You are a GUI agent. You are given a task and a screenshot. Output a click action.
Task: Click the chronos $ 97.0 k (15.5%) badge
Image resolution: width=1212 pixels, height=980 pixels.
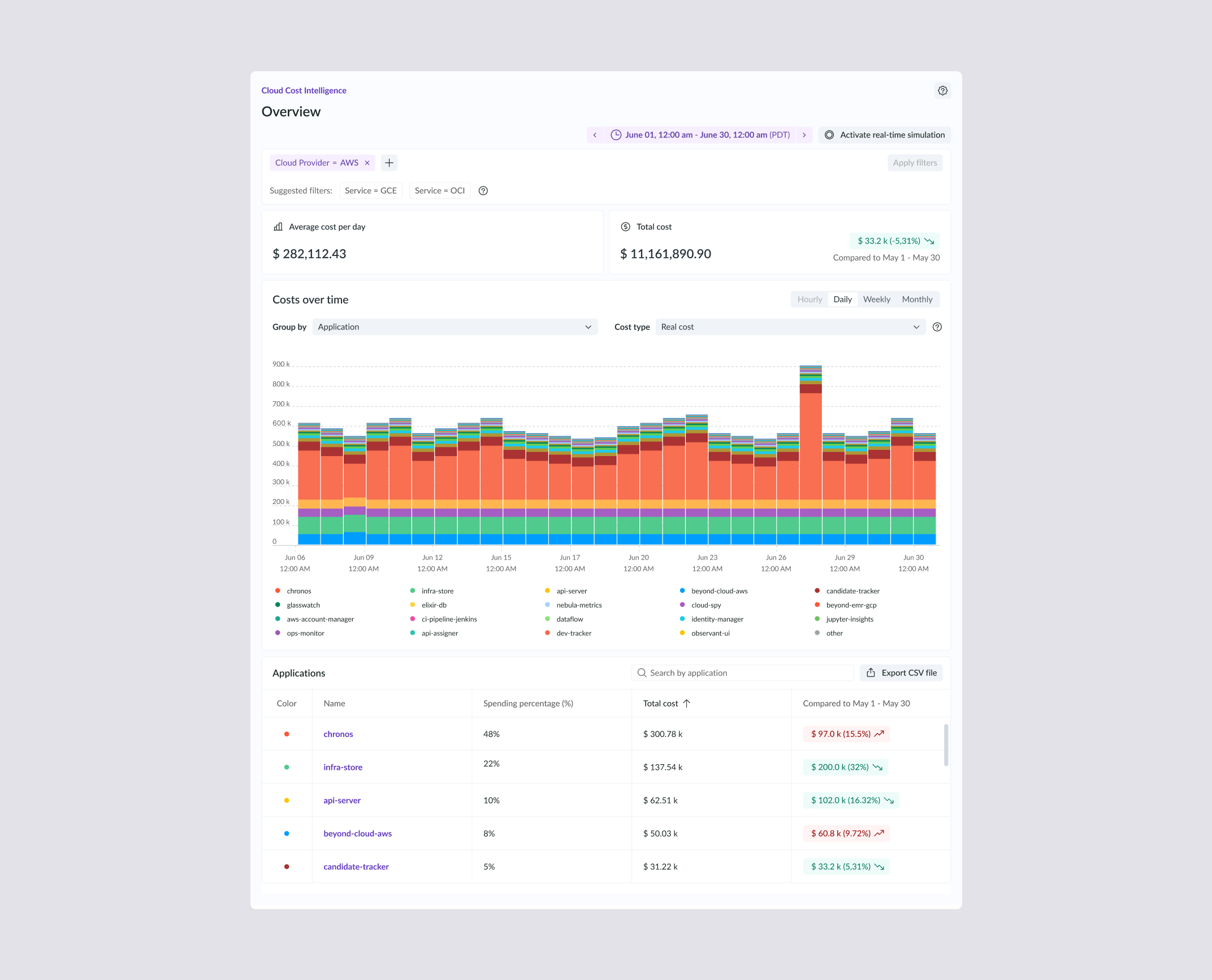point(846,734)
